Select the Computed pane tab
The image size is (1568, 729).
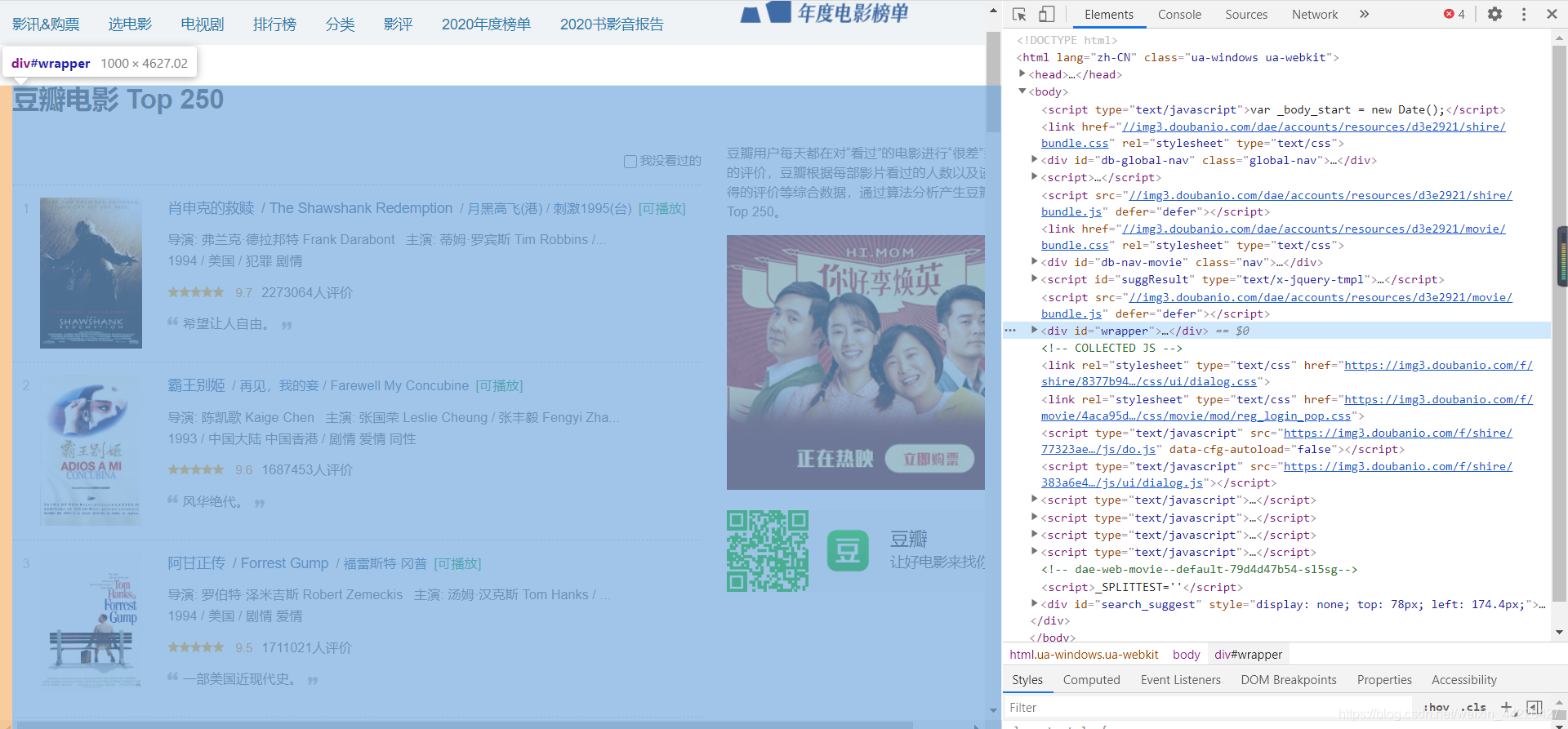[x=1091, y=680]
